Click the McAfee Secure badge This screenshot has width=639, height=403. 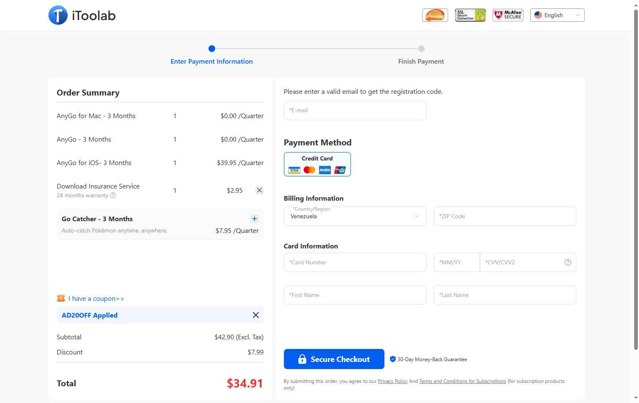coord(508,15)
